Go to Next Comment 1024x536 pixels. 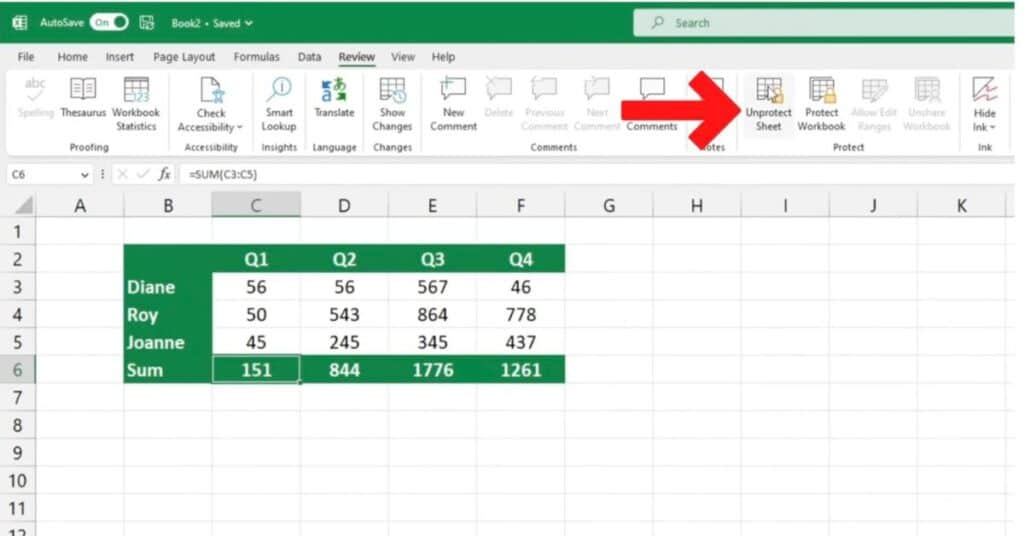597,103
